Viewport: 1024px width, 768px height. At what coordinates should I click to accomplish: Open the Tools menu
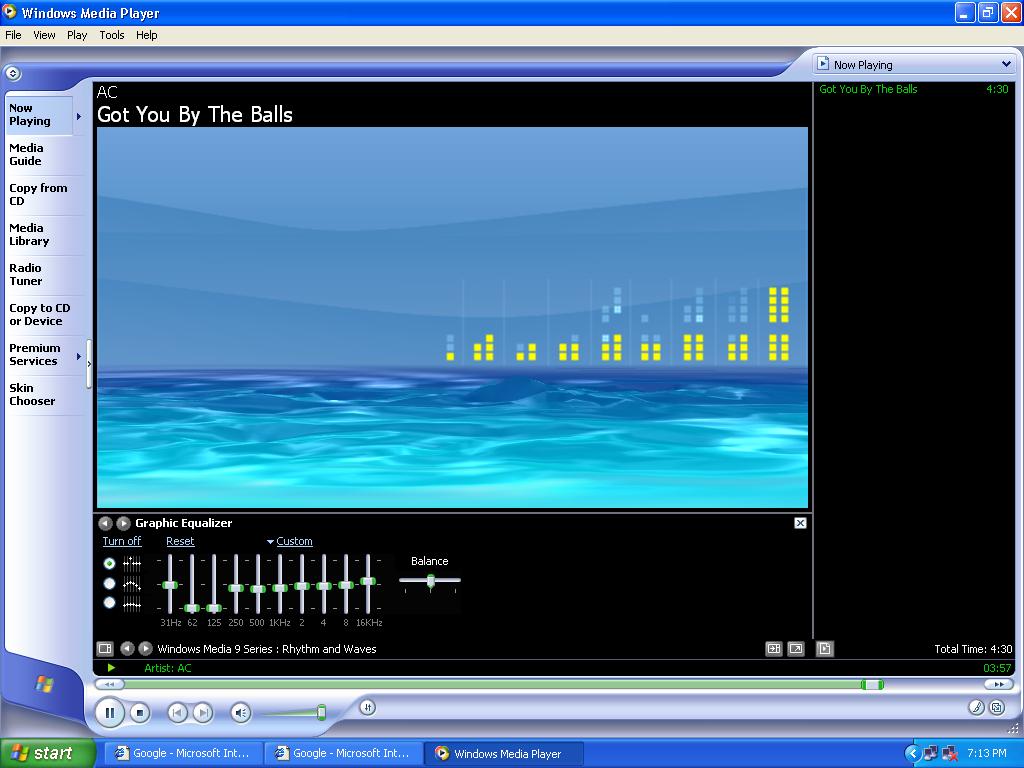click(x=112, y=35)
